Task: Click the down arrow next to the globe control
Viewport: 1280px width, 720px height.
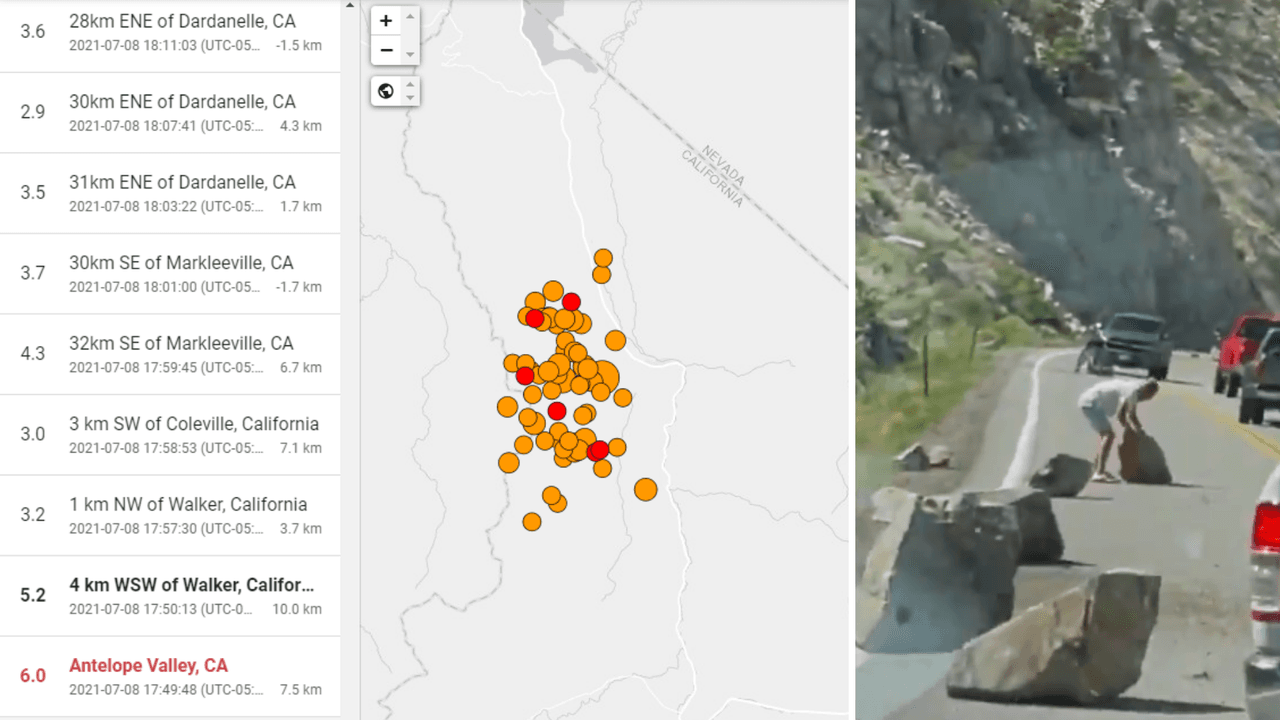Action: click(x=410, y=97)
